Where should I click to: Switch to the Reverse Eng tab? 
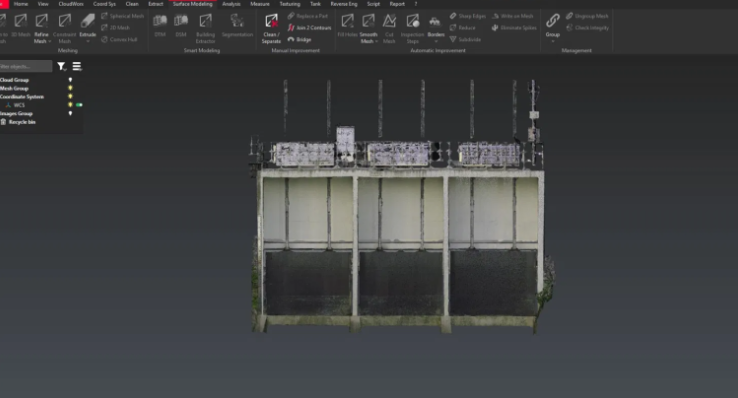click(x=344, y=4)
